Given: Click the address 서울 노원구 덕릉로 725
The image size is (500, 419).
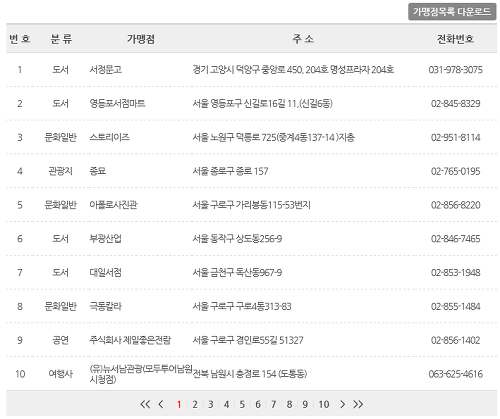Looking at the screenshot, I should coord(273,137).
